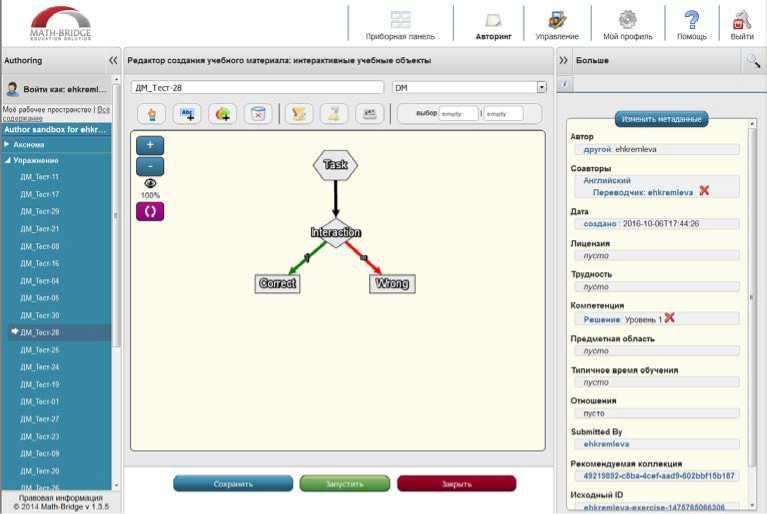Open the Авторинг section
This screenshot has width=767, height=514.
tap(493, 24)
